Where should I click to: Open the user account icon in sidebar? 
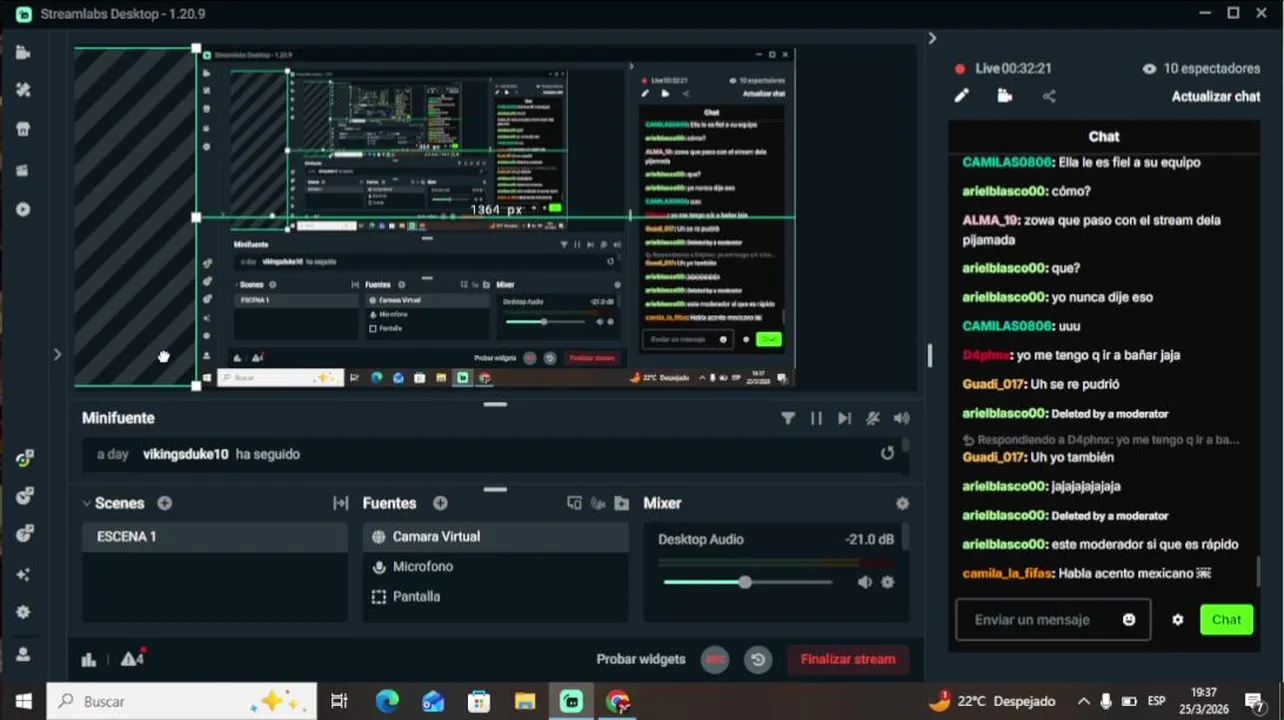point(23,654)
